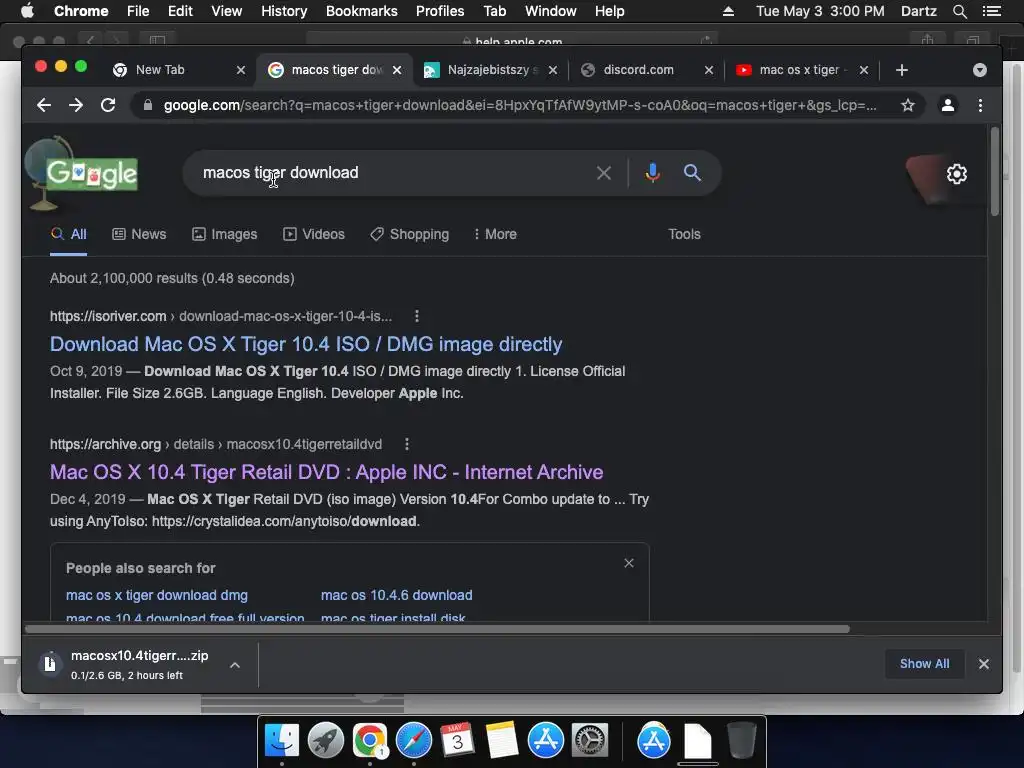Go back using the browser back arrow
The width and height of the screenshot is (1024, 768).
tap(44, 105)
